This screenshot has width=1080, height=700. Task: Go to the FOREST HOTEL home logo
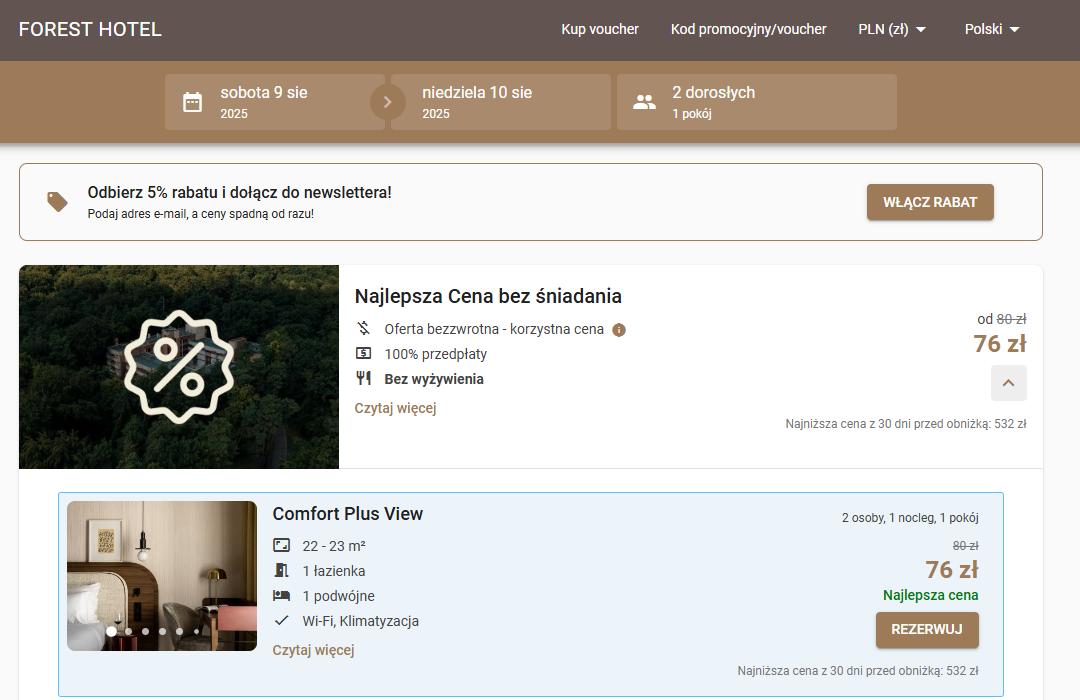[x=90, y=30]
